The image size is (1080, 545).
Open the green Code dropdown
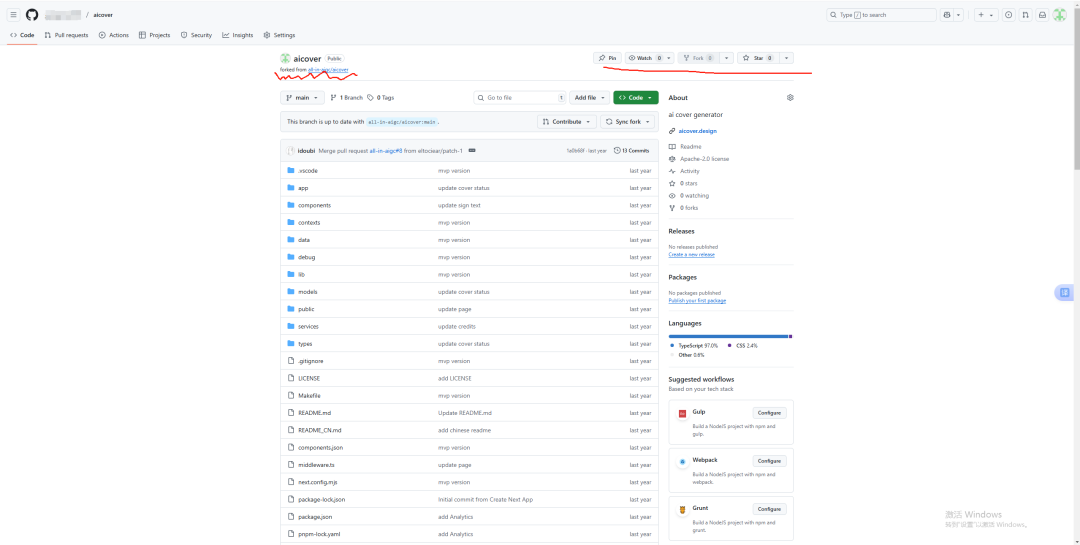[x=635, y=98]
